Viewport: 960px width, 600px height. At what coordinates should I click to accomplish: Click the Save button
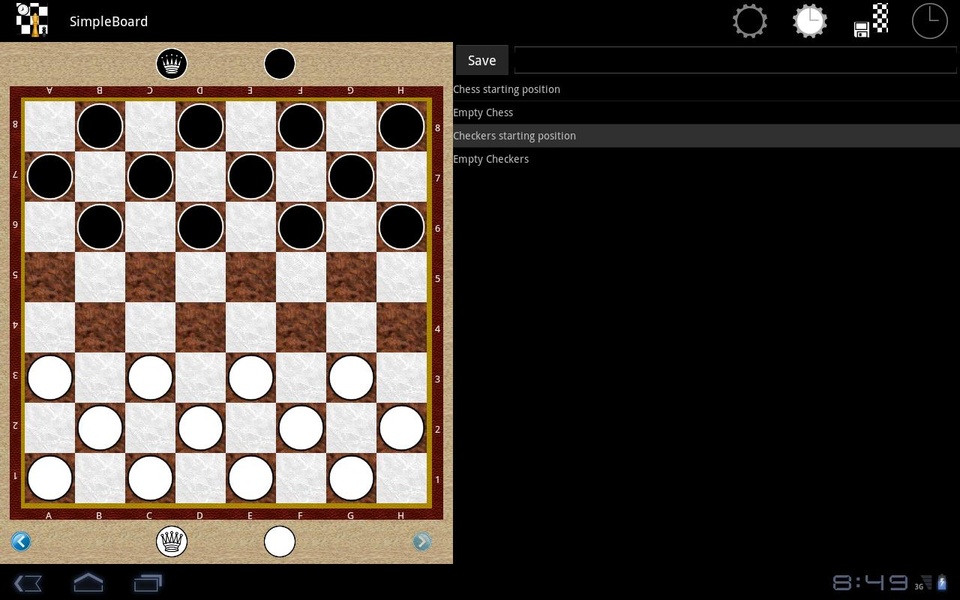(x=482, y=60)
